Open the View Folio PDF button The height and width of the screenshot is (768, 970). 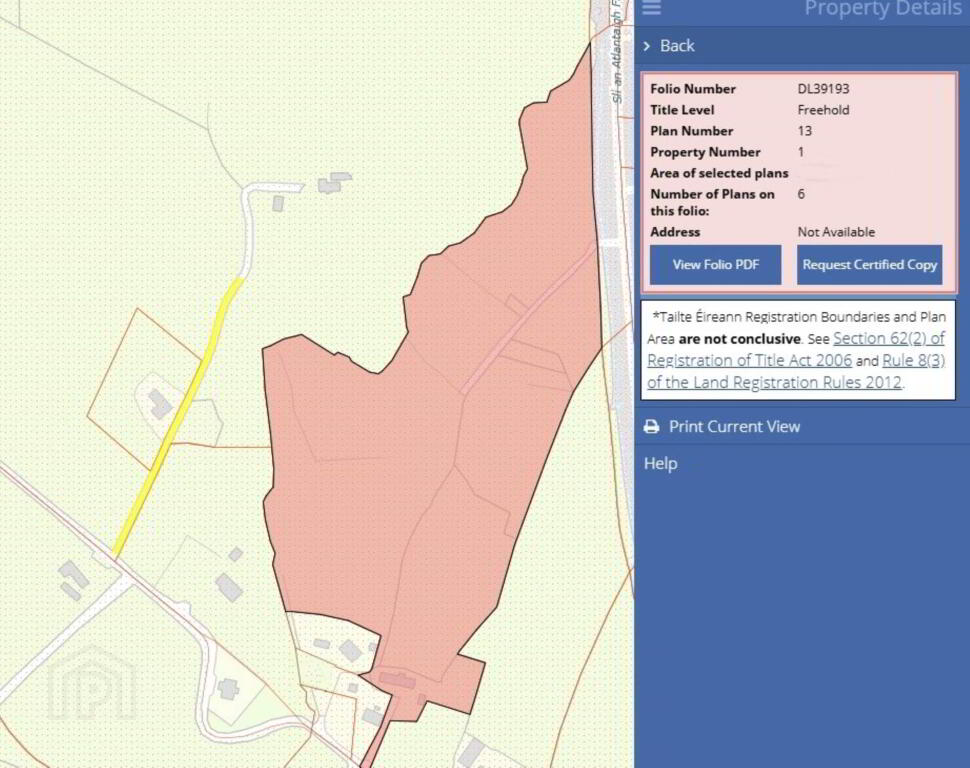[715, 265]
